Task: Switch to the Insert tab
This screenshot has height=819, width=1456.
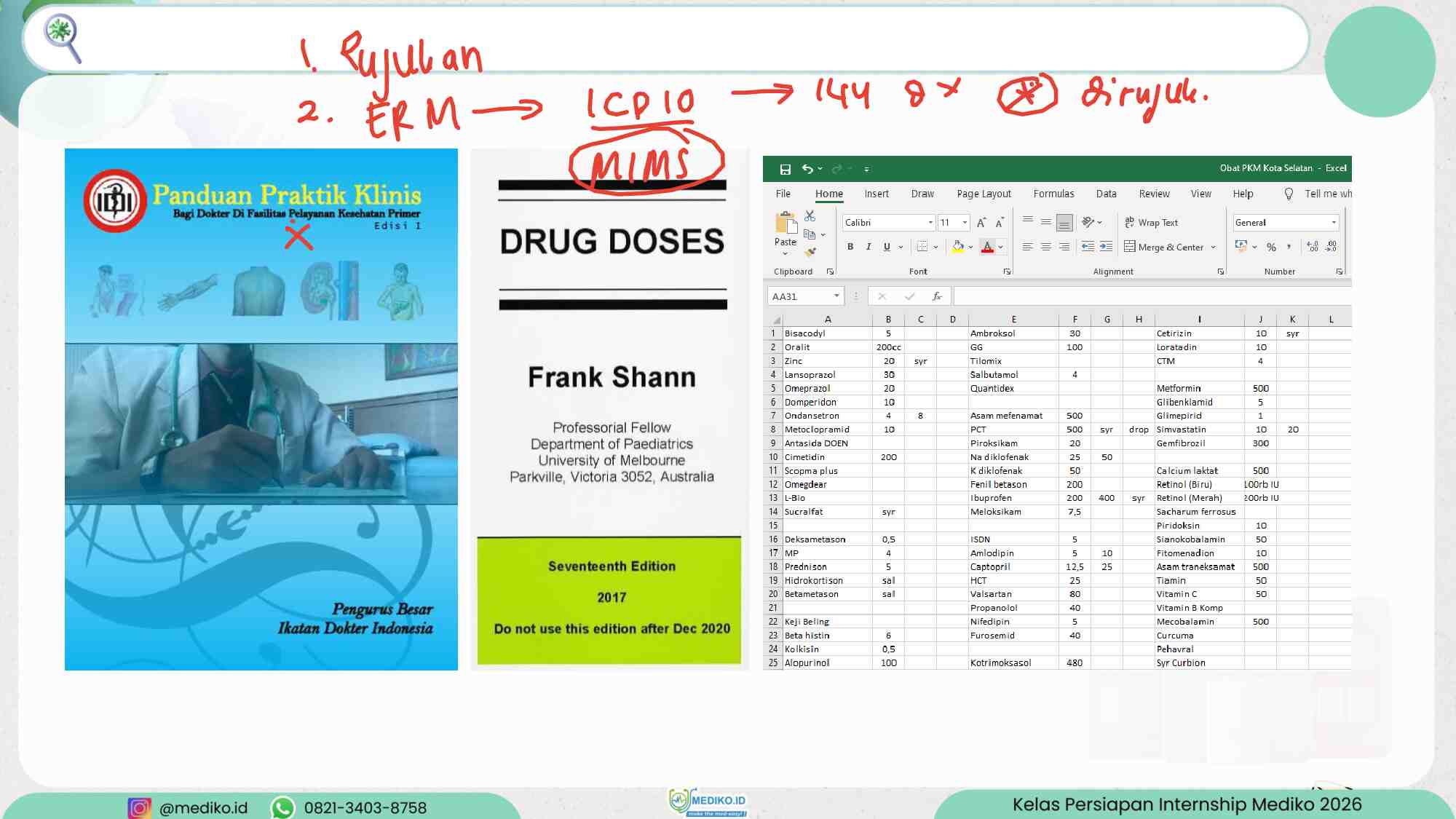Action: coord(877,194)
